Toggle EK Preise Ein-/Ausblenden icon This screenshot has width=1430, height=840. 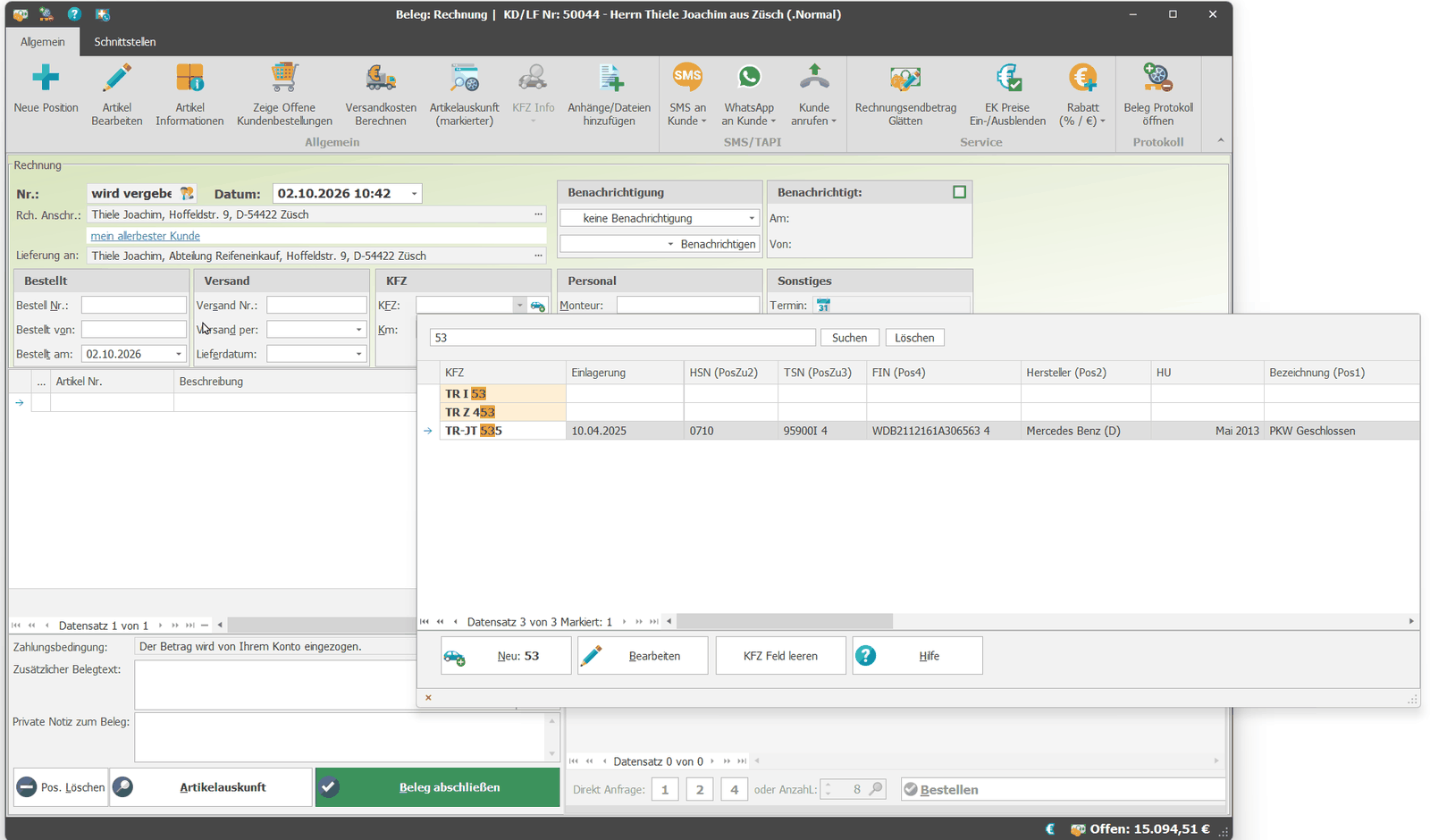[1008, 79]
